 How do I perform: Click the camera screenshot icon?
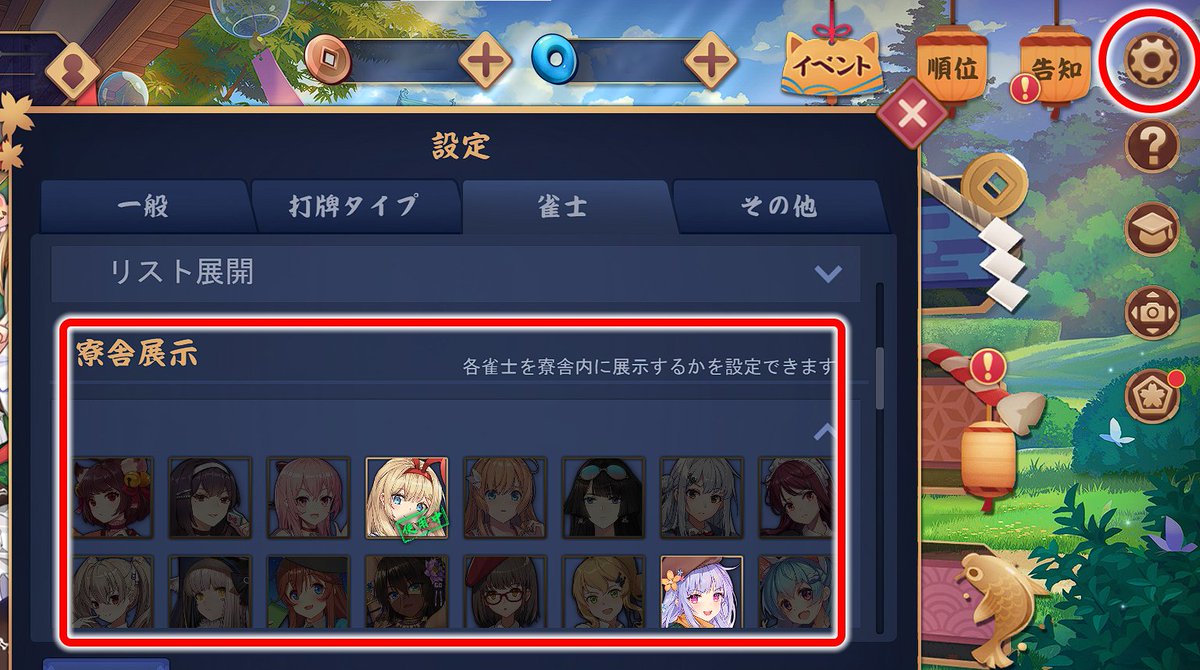click(1152, 312)
